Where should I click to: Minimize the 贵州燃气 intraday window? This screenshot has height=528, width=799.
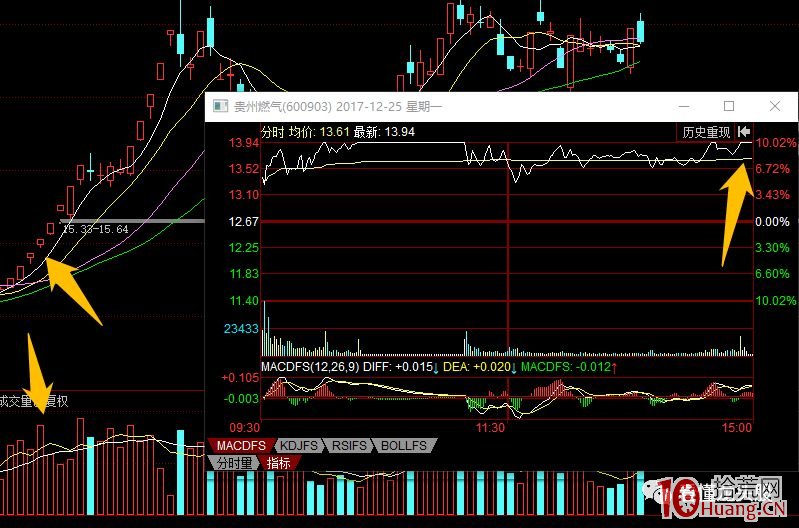(x=684, y=106)
